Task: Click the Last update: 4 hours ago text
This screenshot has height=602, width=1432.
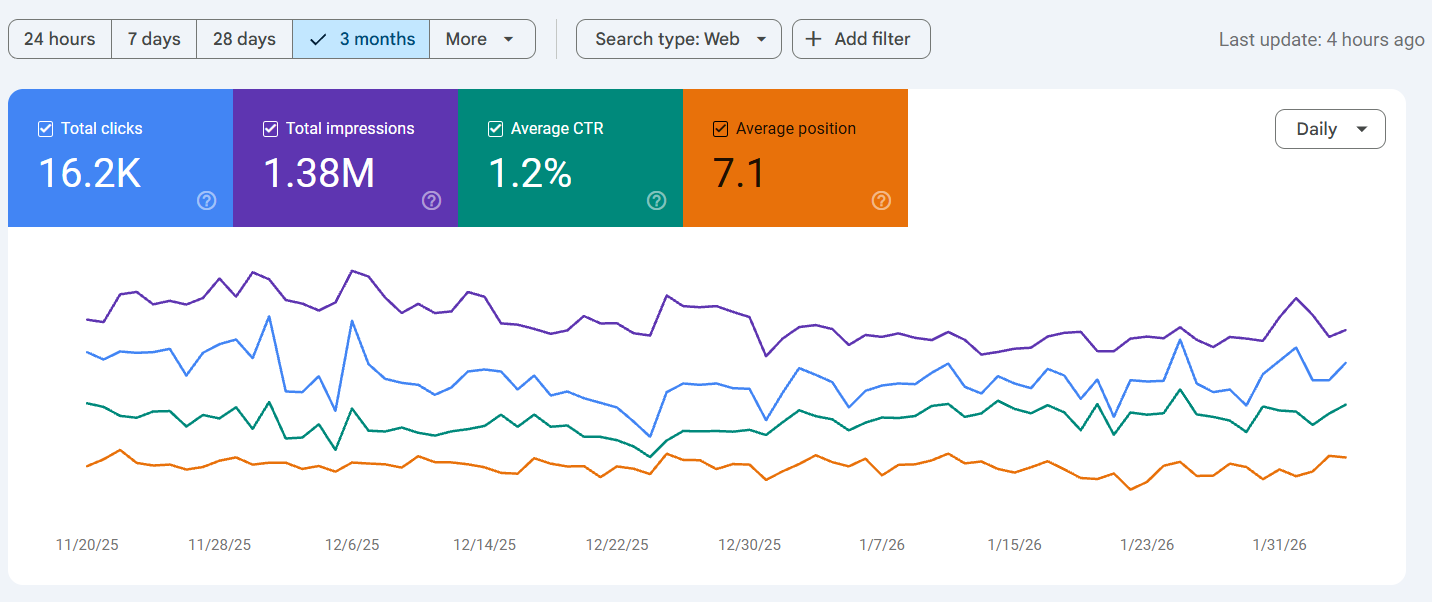Action: click(1321, 39)
